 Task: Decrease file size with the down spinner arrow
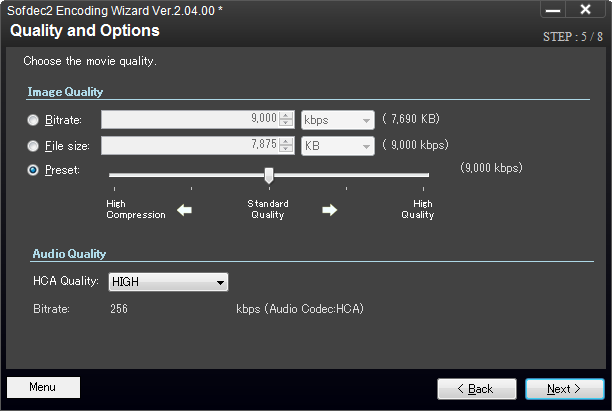point(287,150)
